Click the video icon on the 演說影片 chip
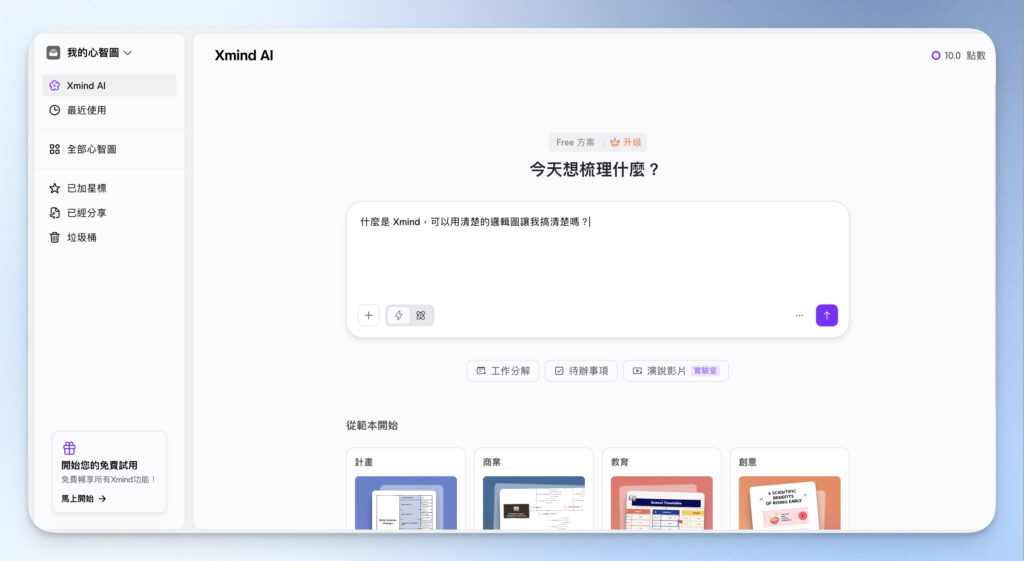 (x=637, y=371)
